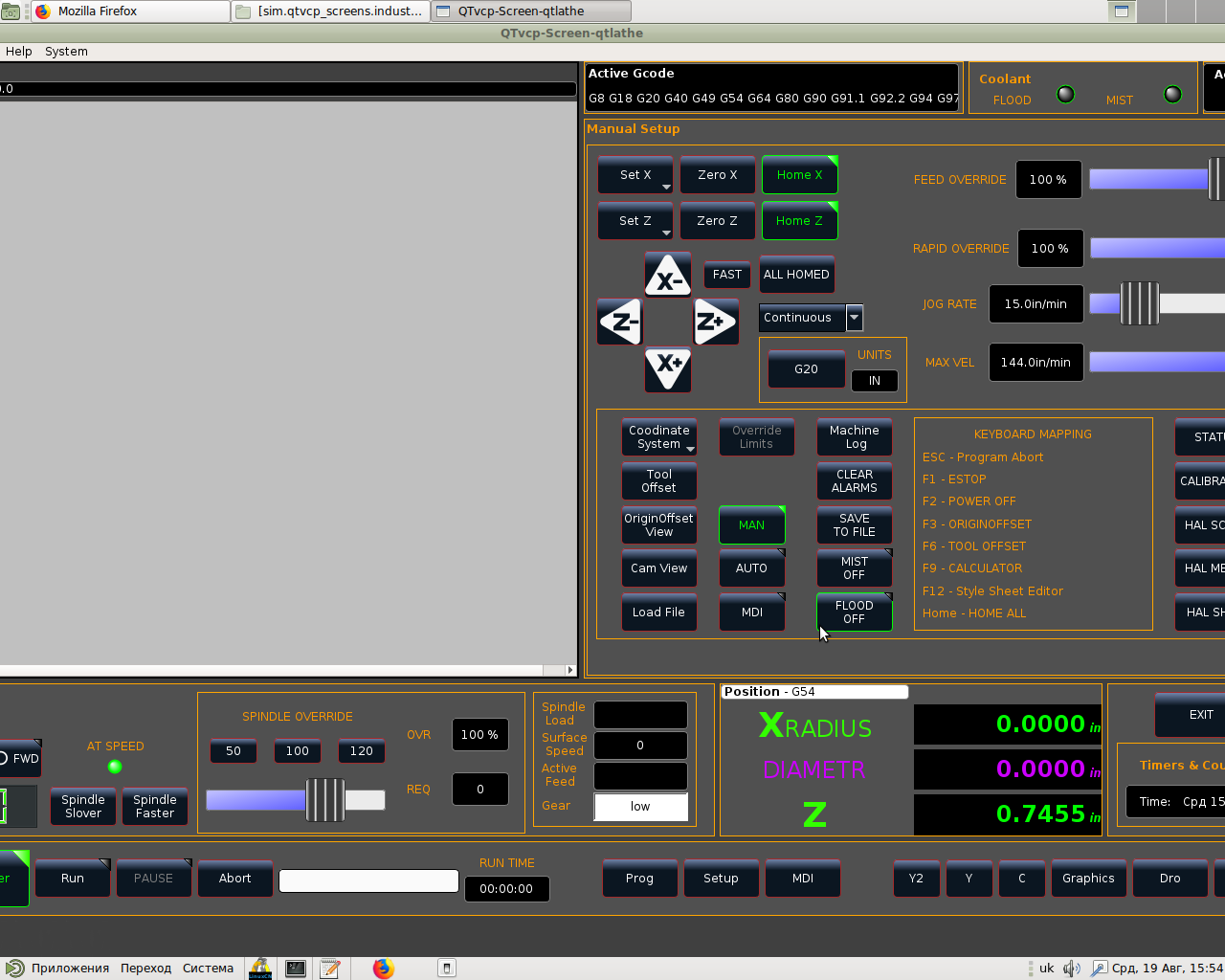The width and height of the screenshot is (1225, 980).
Task: Open the text editor icon in the bottom panel
Action: tap(330, 969)
